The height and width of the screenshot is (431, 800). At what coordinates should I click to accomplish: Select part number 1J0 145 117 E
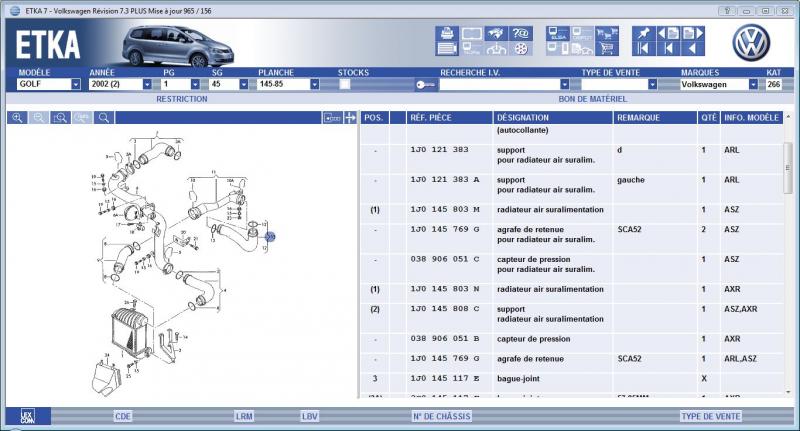445,378
